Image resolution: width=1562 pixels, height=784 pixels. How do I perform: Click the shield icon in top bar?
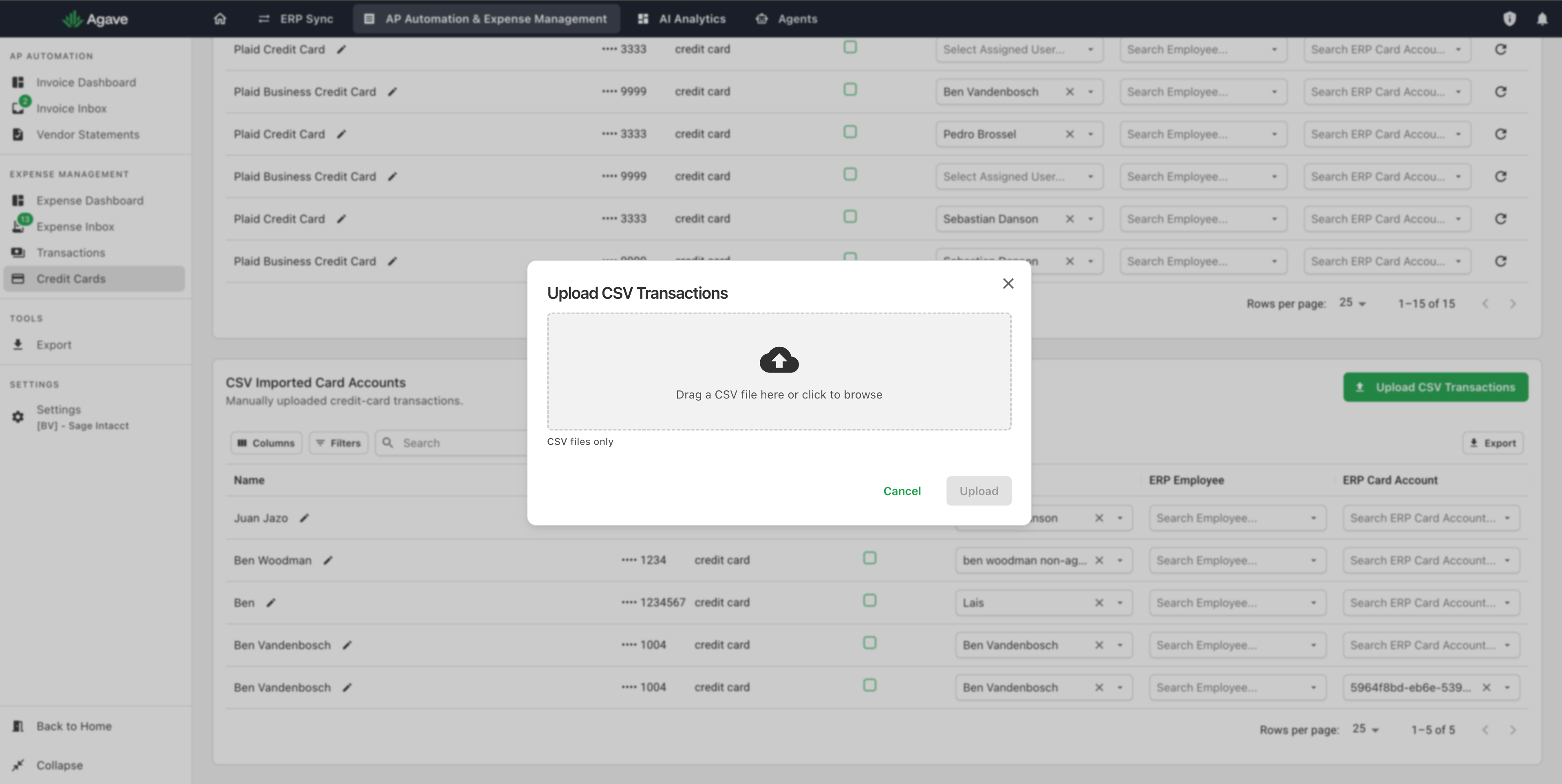pos(1509,19)
